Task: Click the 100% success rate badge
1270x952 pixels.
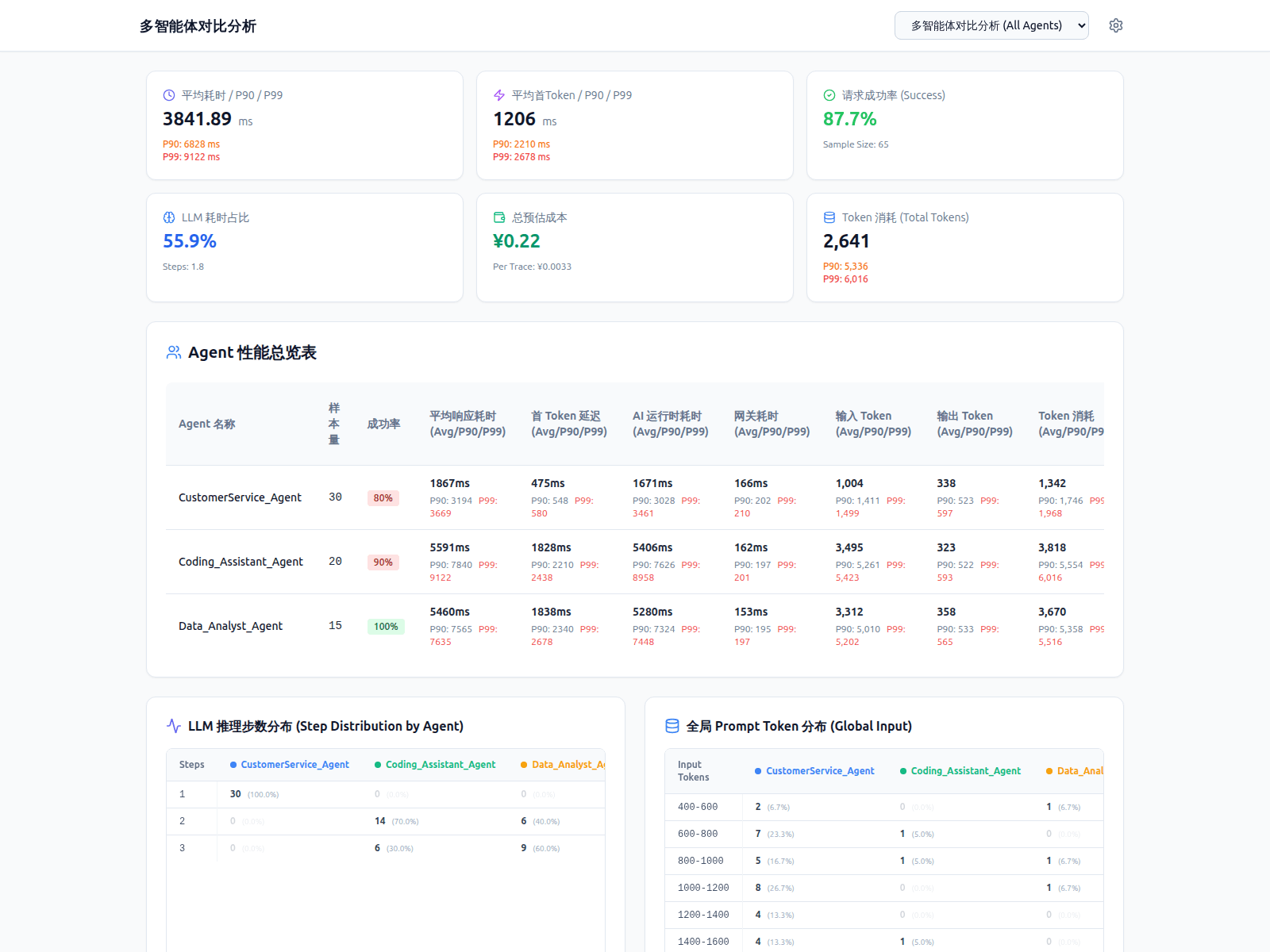Action: [386, 627]
